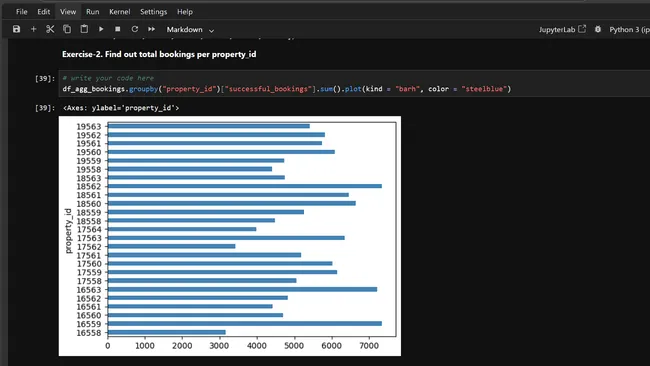Click the 7000 x-axis tick label
650x366 pixels.
point(369,345)
